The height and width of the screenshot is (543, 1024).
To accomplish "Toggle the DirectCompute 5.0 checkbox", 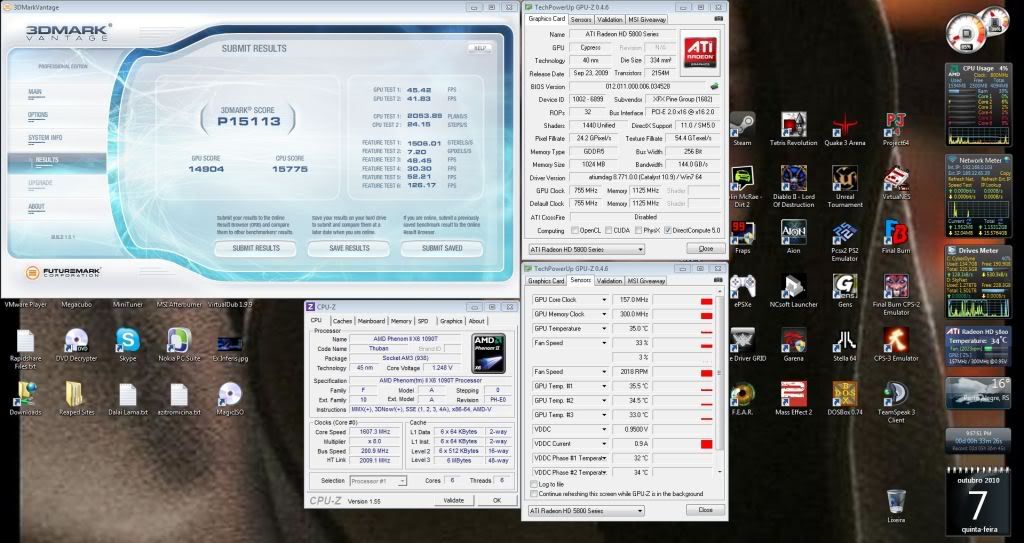I will pos(668,230).
